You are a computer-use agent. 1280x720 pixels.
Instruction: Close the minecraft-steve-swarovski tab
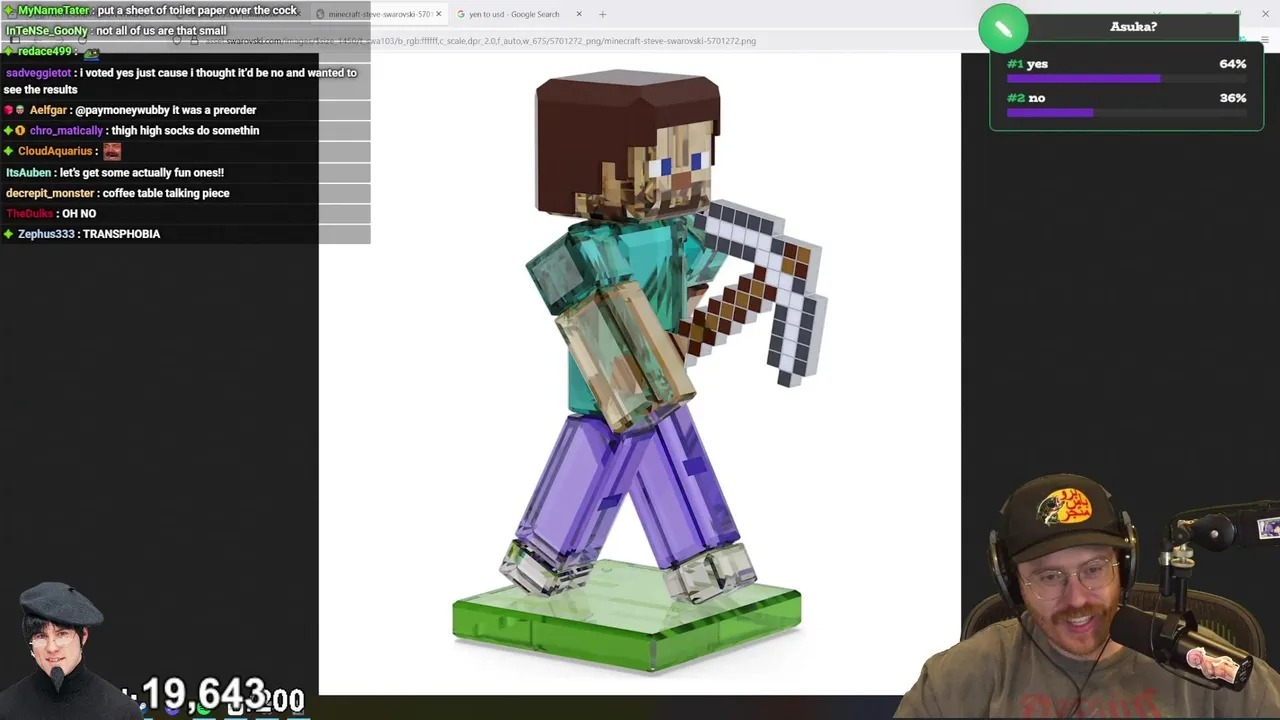point(438,14)
